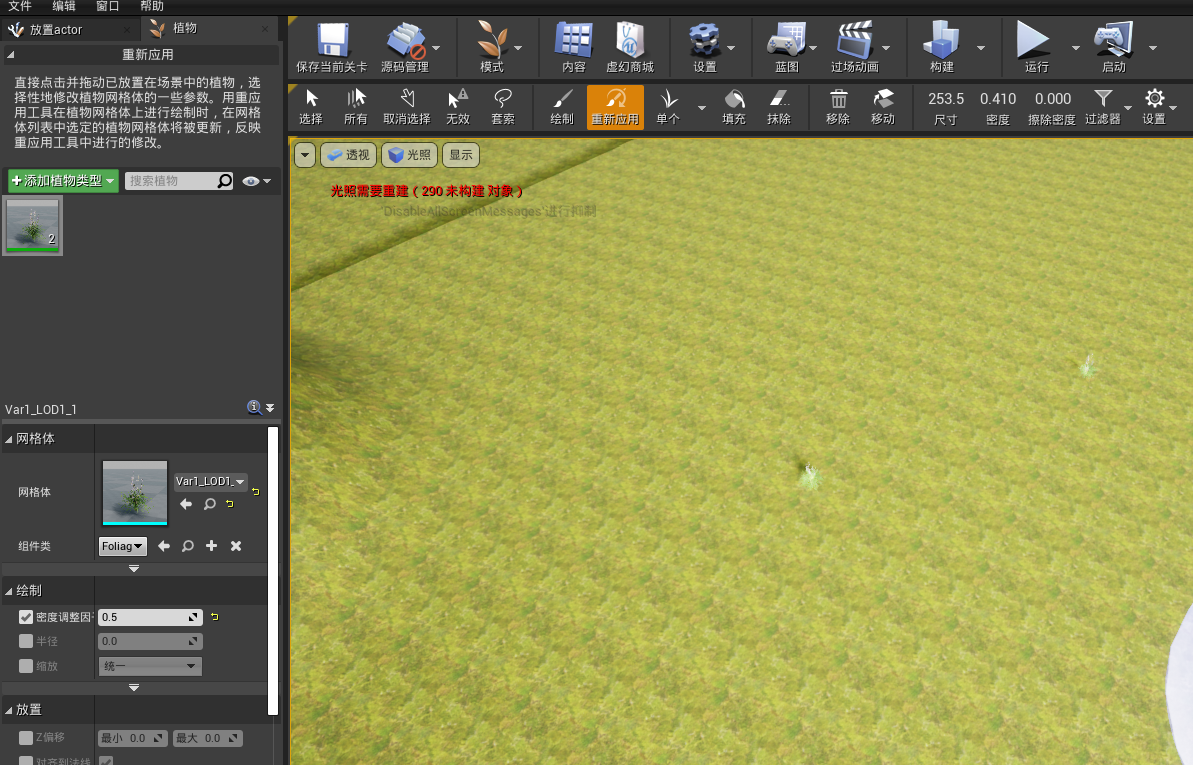Open the foliage Filter (过滤器) icon
The height and width of the screenshot is (765, 1193).
(1102, 107)
